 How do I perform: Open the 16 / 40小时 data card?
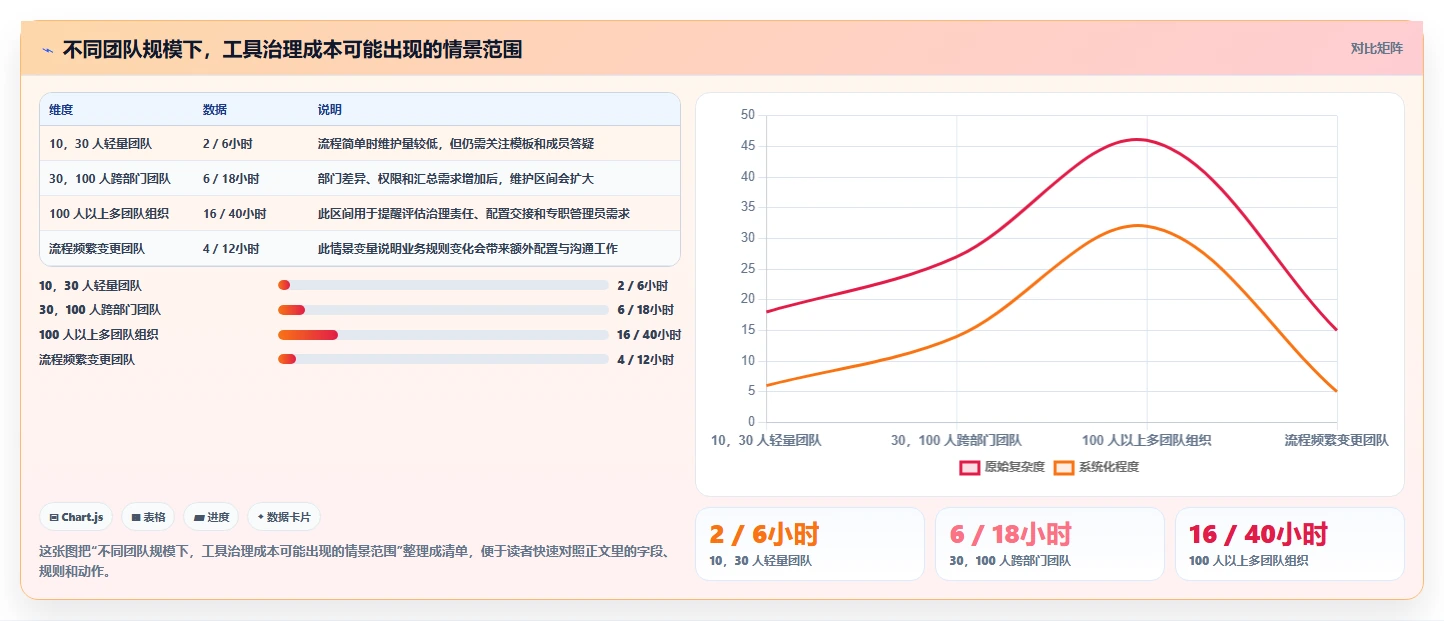(1290, 544)
